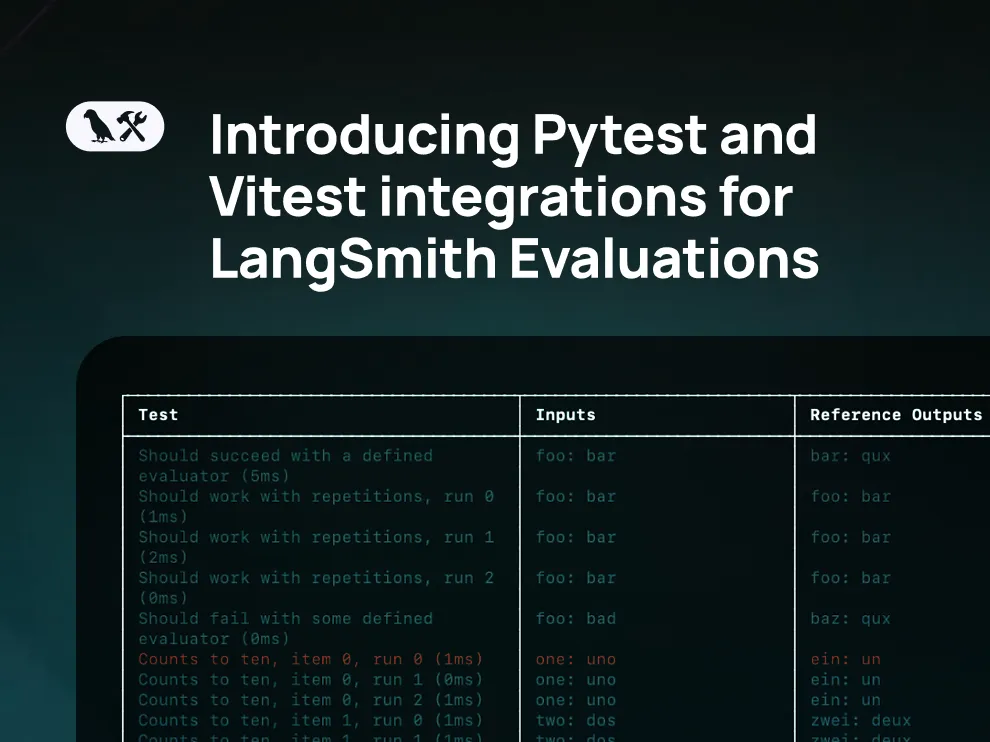This screenshot has height=742, width=990.
Task: Select the 'Reference Outputs' column header
Action: pos(896,415)
